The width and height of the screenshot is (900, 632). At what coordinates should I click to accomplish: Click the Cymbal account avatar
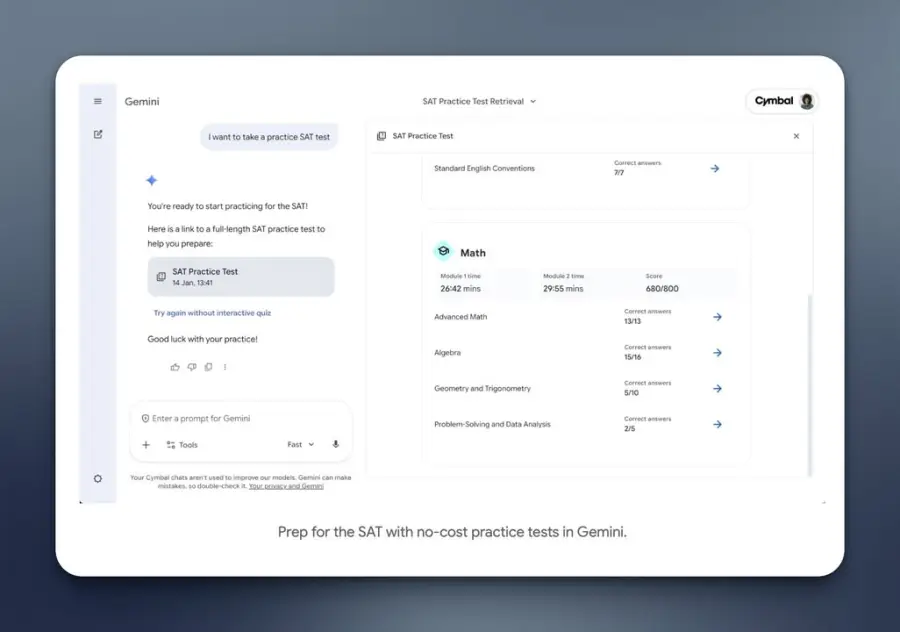click(x=806, y=101)
